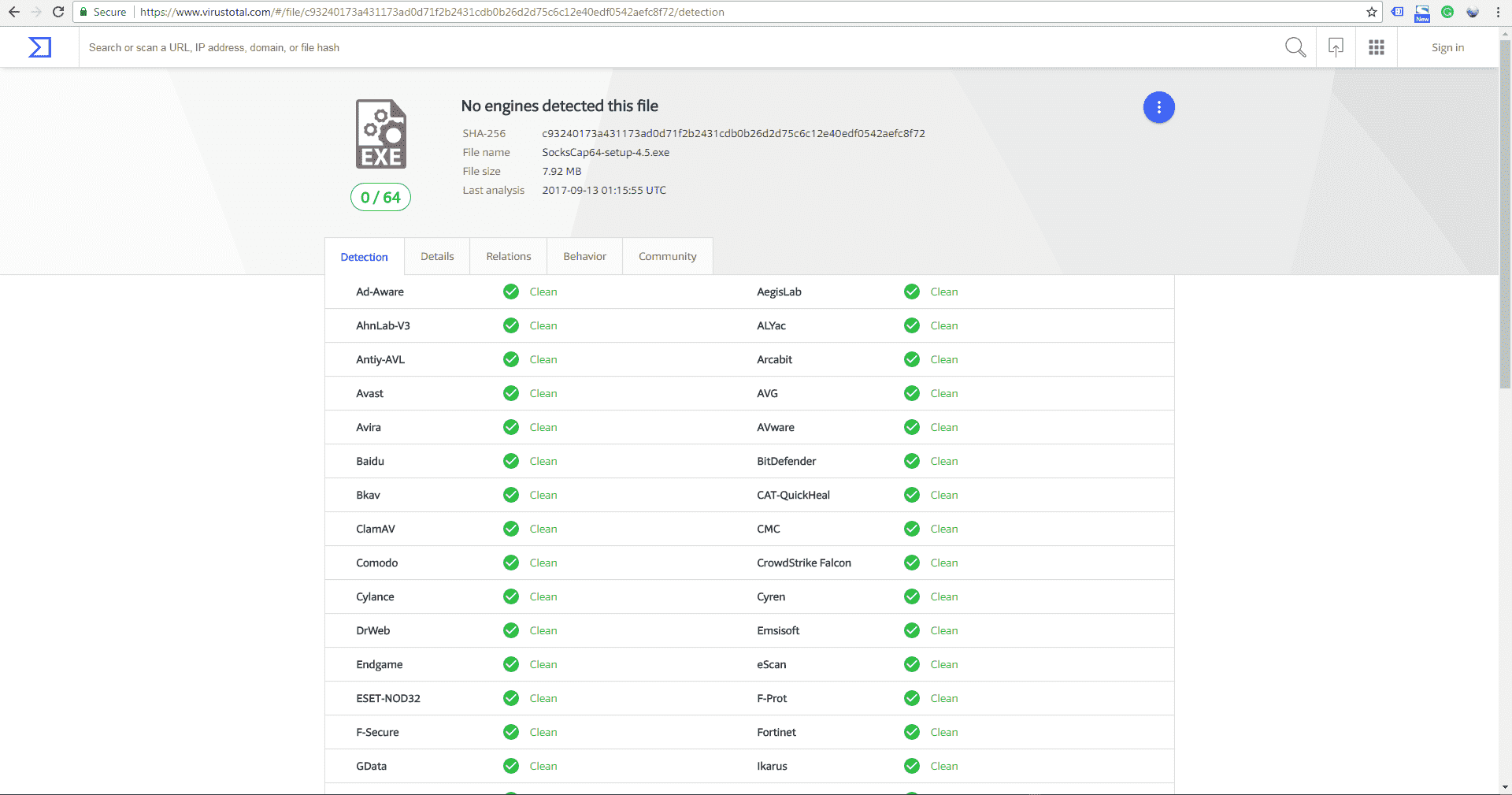Screen dimensions: 1512x795
Task: Switch to the Behavior tab
Action: [x=584, y=256]
